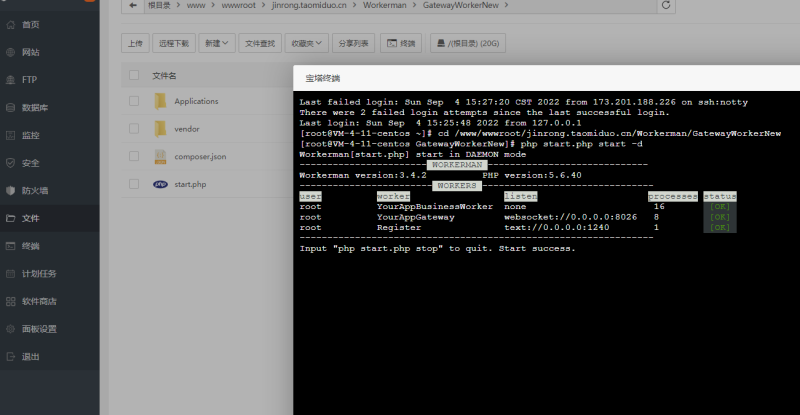The width and height of the screenshot is (800, 415).
Task: Go to jinrong.taomiduo.cn in the breadcrumb
Action: (x=309, y=5)
